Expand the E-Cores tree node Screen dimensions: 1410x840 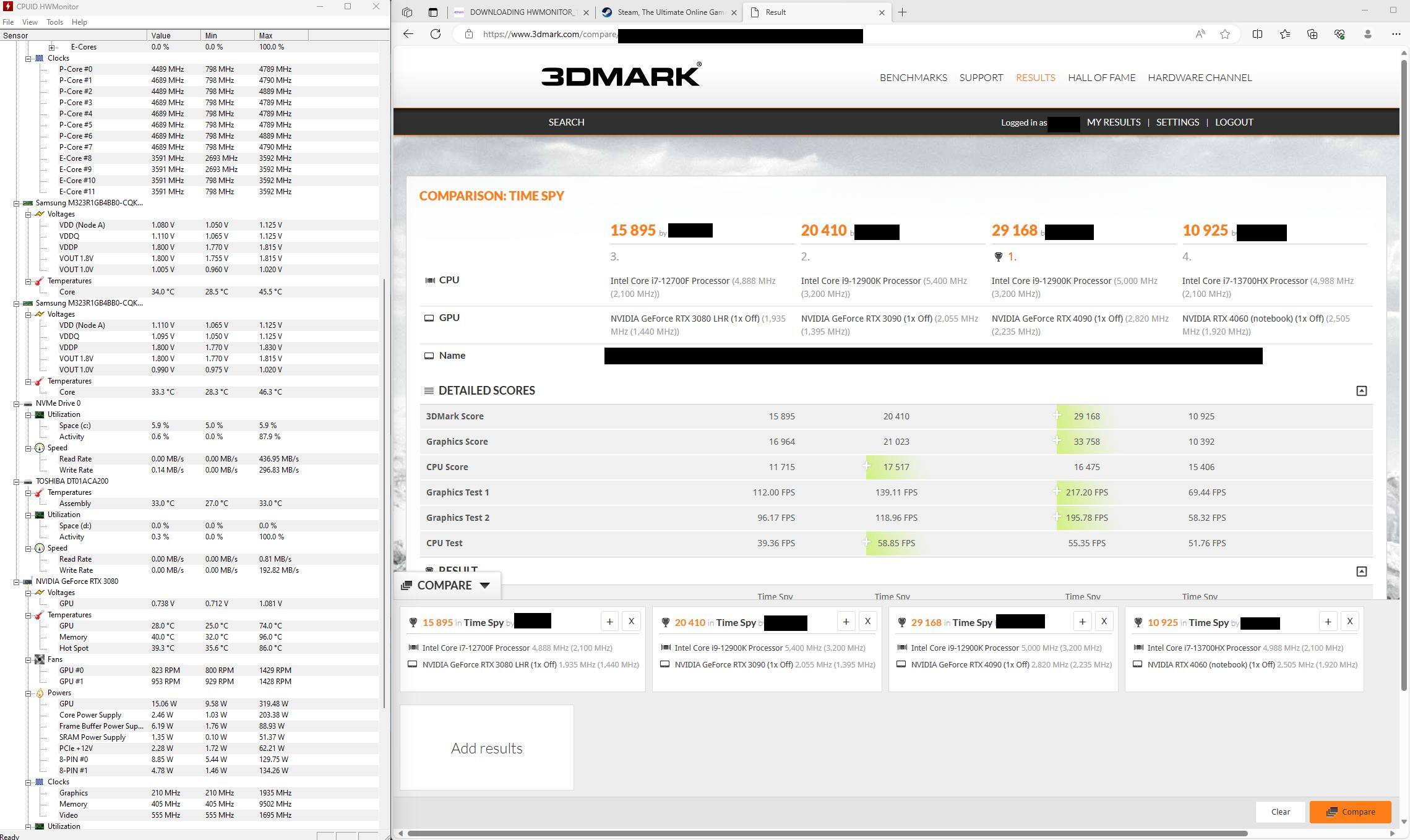pos(52,47)
